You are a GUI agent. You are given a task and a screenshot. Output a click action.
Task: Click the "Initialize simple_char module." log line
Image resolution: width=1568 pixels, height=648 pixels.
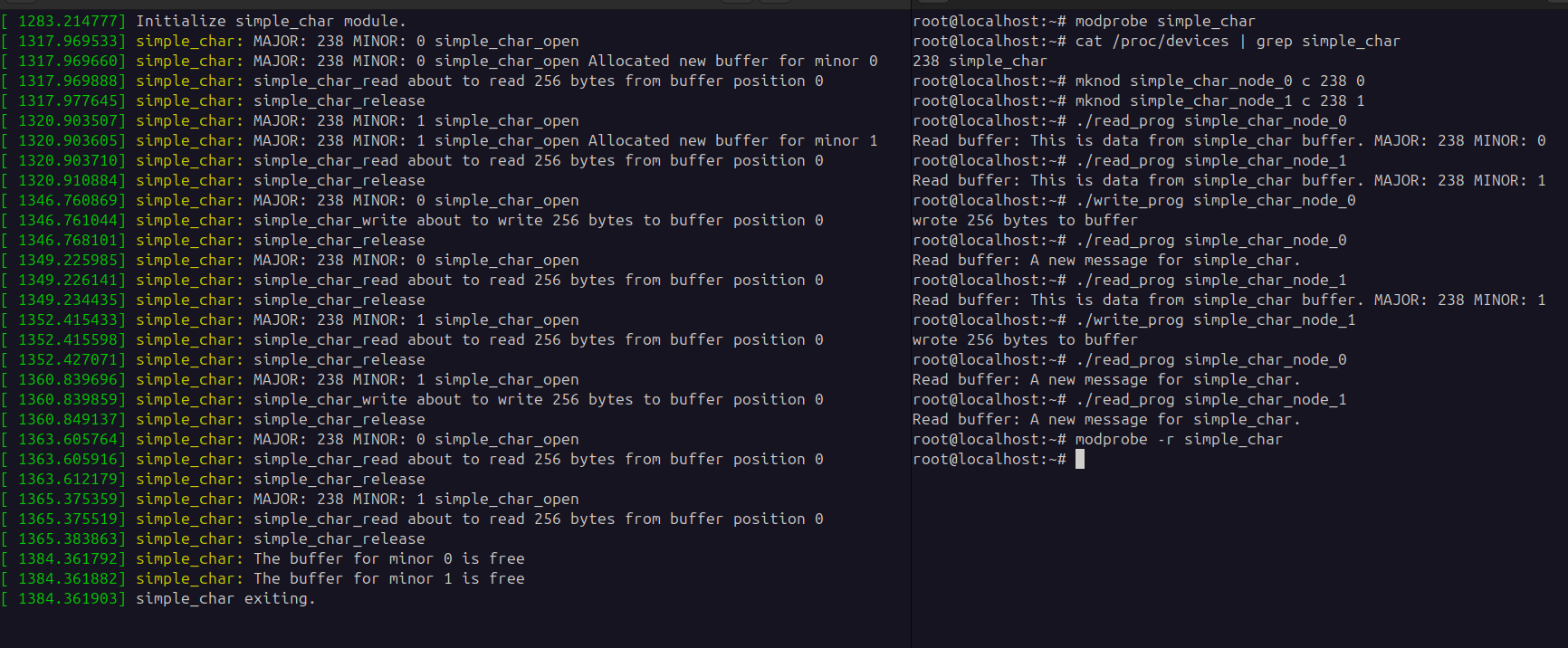click(271, 22)
